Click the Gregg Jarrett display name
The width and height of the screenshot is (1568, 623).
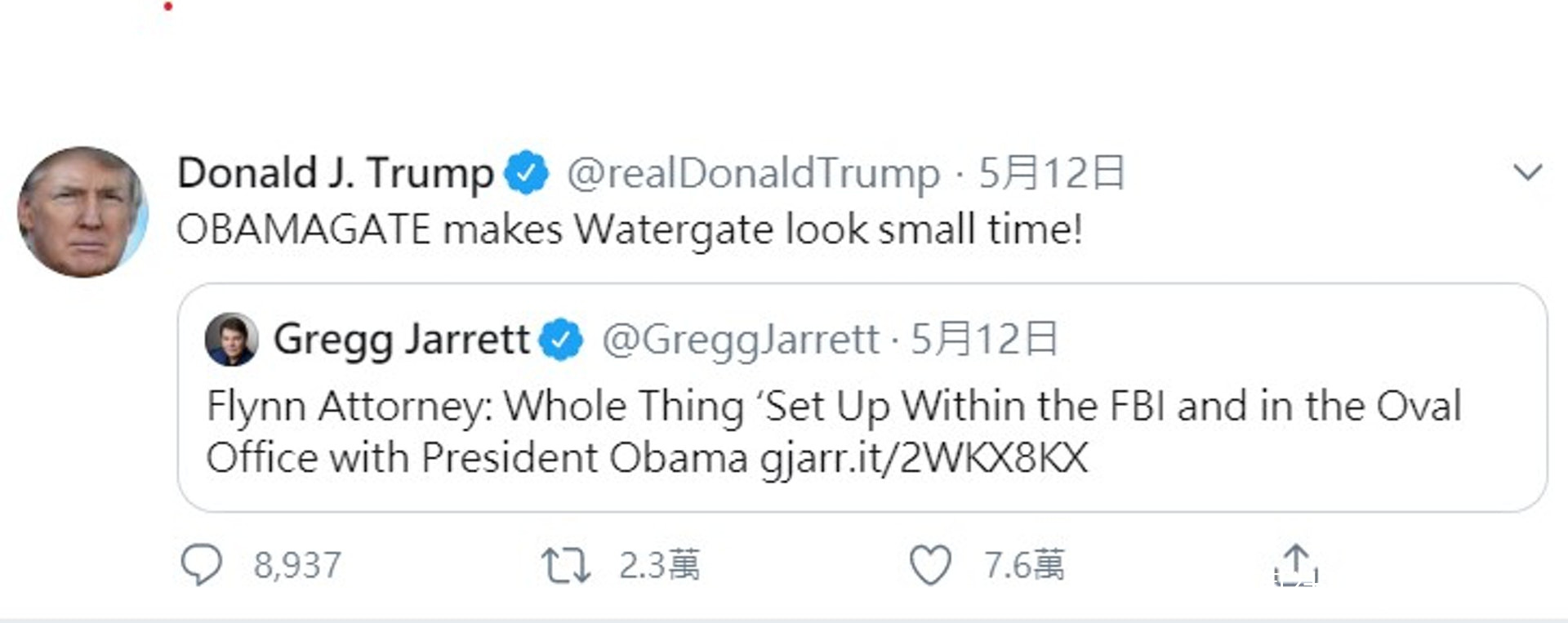(x=401, y=340)
